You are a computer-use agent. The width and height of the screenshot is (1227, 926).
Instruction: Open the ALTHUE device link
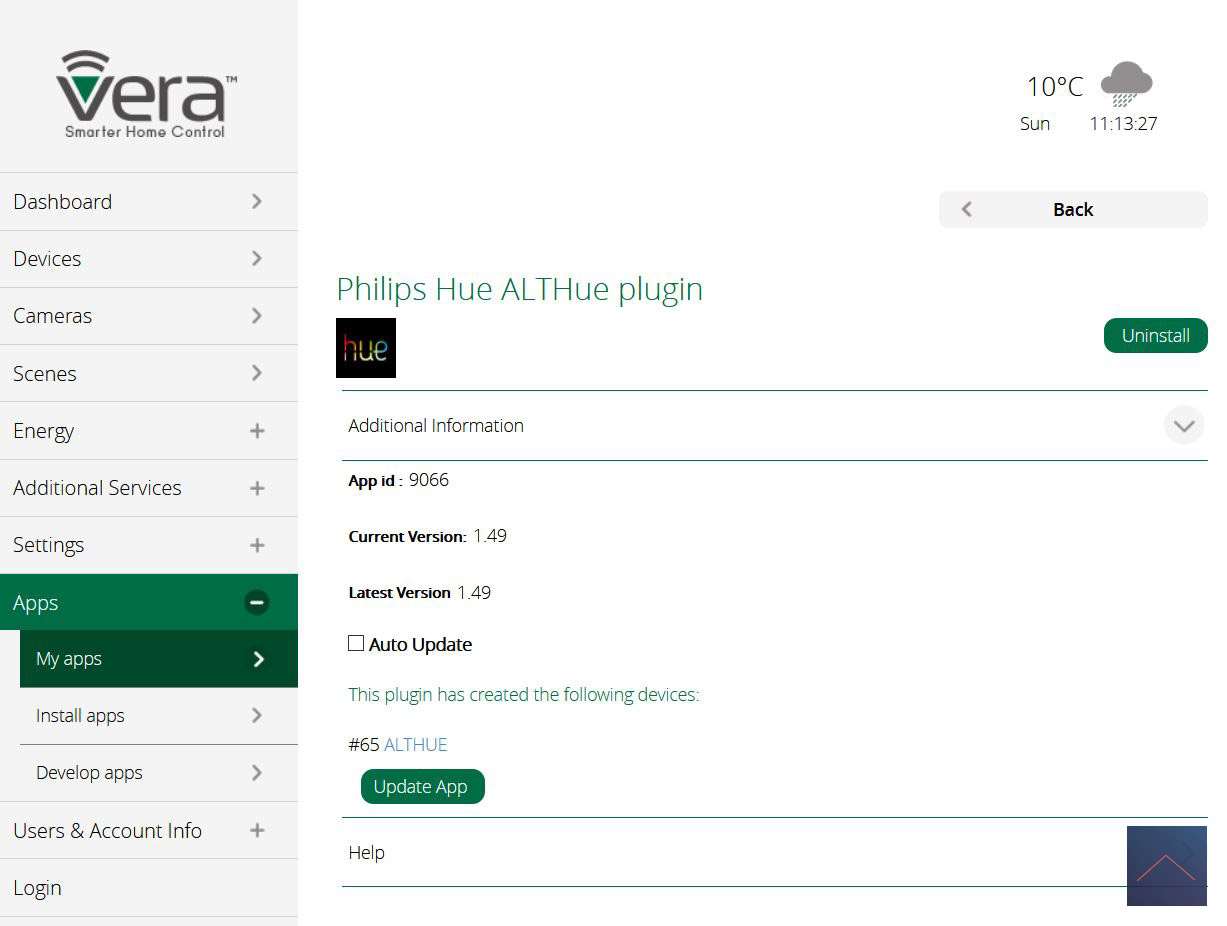pos(415,745)
